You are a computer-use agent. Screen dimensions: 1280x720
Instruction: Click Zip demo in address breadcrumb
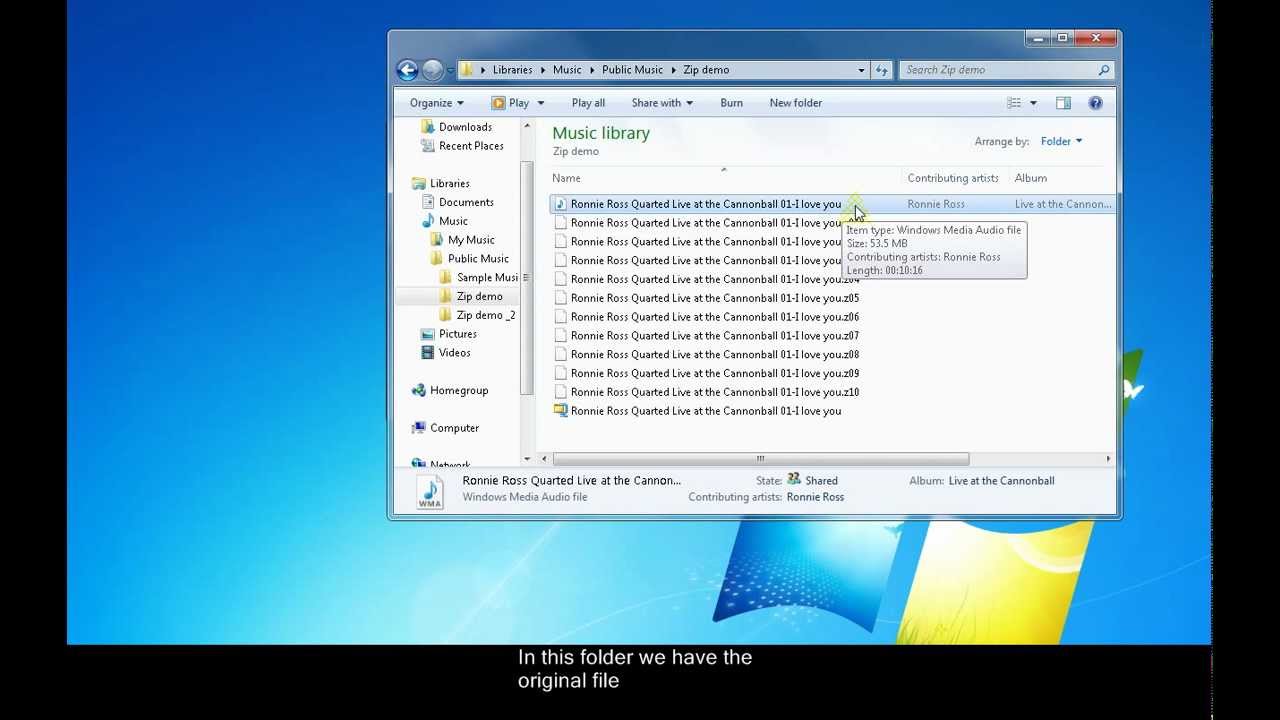click(706, 70)
